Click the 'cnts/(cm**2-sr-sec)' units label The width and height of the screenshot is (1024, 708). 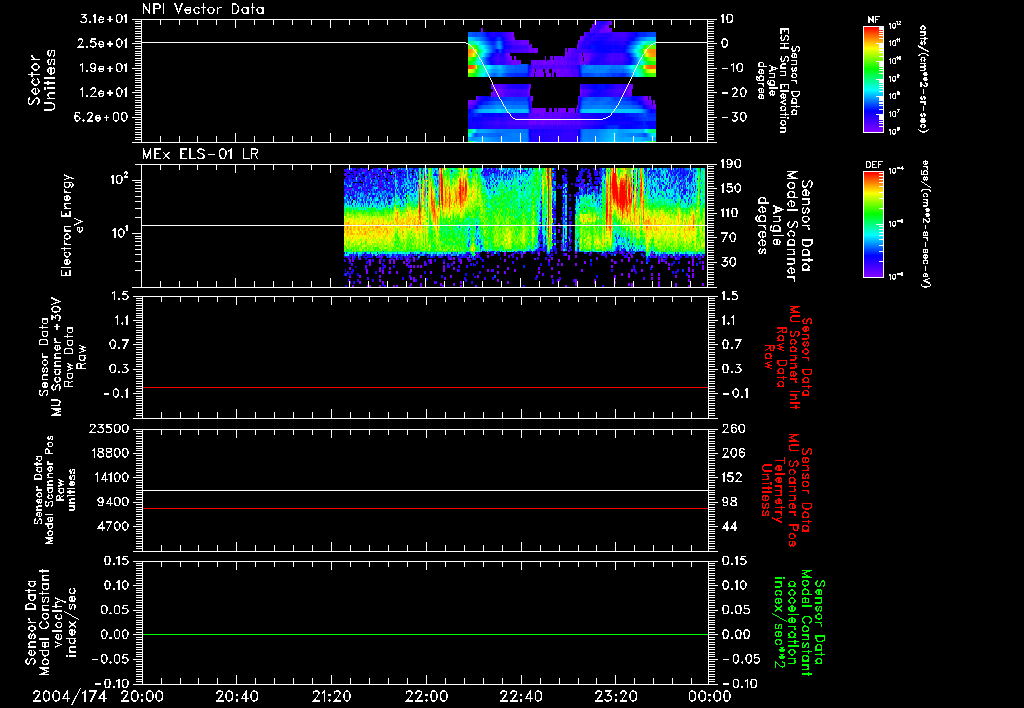tap(923, 78)
